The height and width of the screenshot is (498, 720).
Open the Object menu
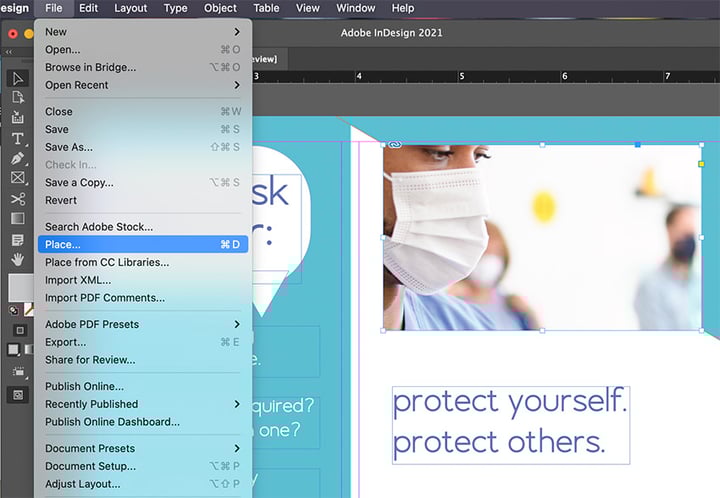tap(220, 8)
